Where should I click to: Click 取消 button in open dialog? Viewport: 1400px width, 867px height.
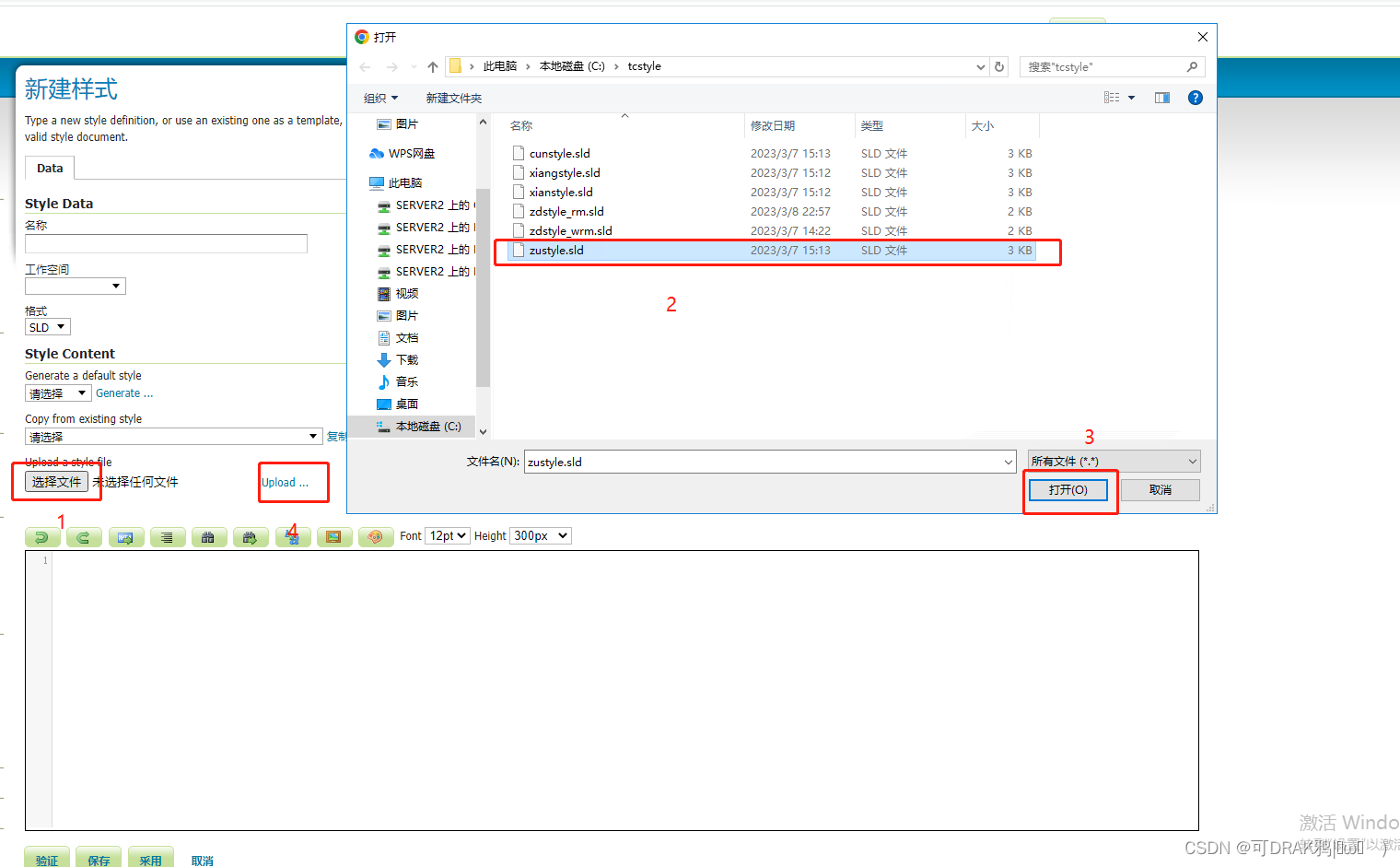point(1161,490)
